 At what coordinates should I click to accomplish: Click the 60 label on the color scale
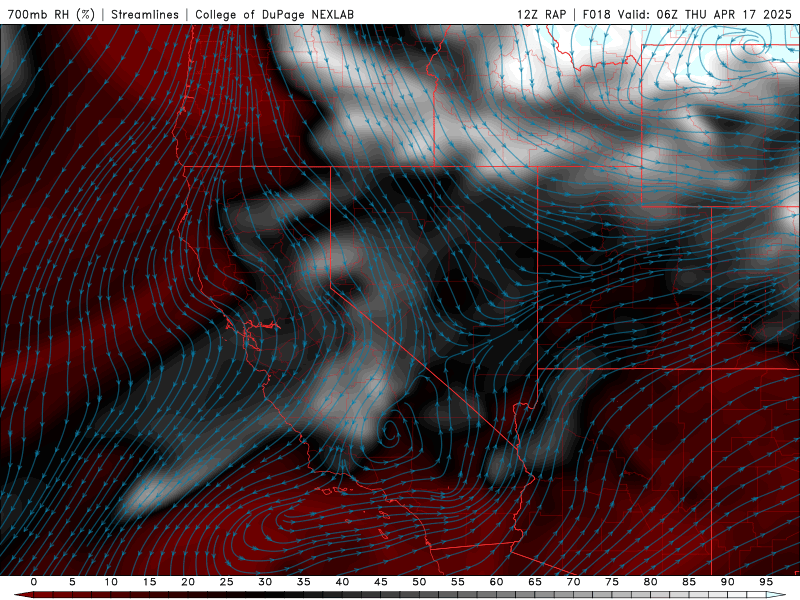click(x=496, y=582)
